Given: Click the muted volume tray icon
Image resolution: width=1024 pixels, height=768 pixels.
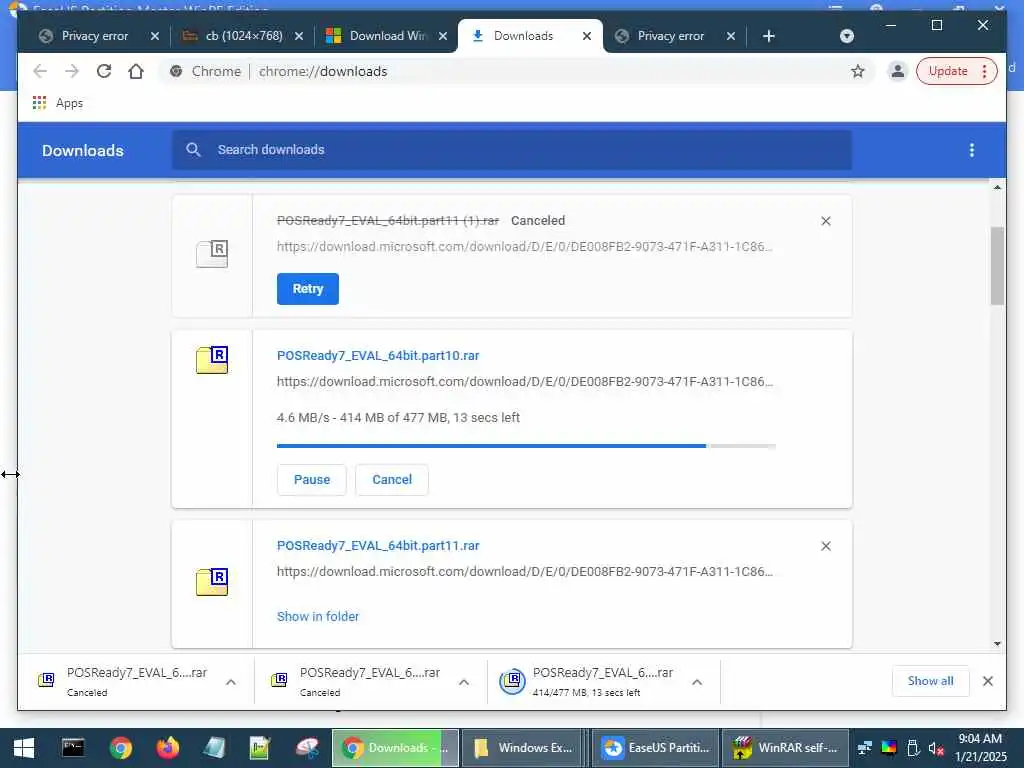Looking at the screenshot, I should (x=936, y=748).
